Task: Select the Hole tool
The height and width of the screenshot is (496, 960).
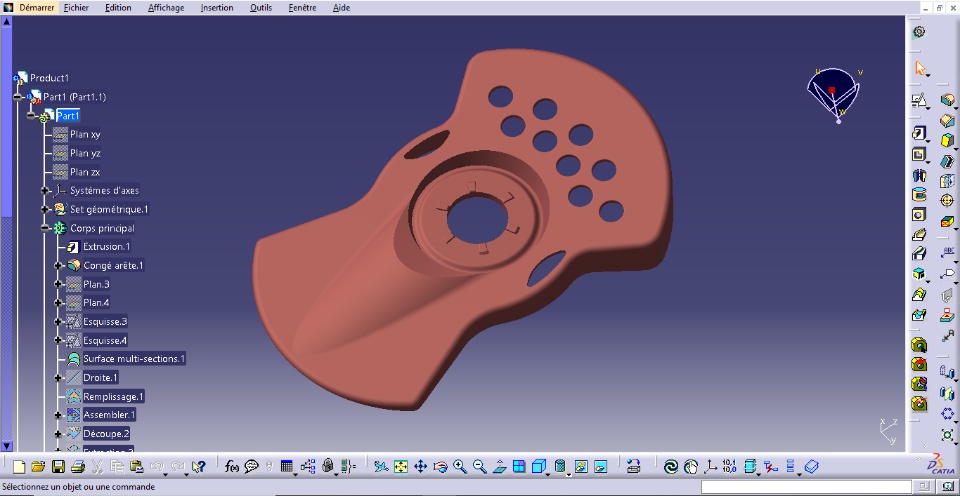Action: [918, 214]
